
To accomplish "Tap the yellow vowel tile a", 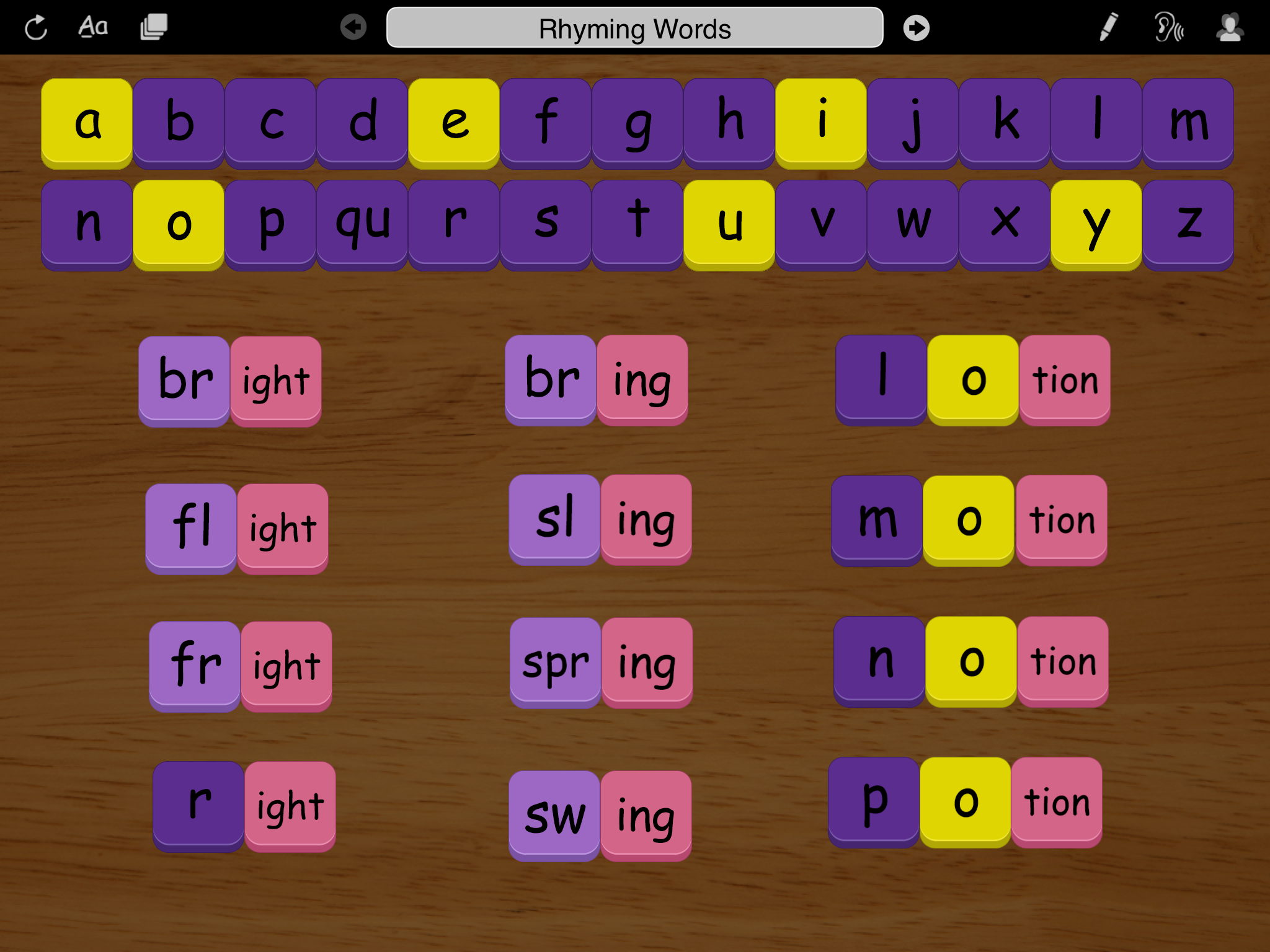I will point(87,121).
